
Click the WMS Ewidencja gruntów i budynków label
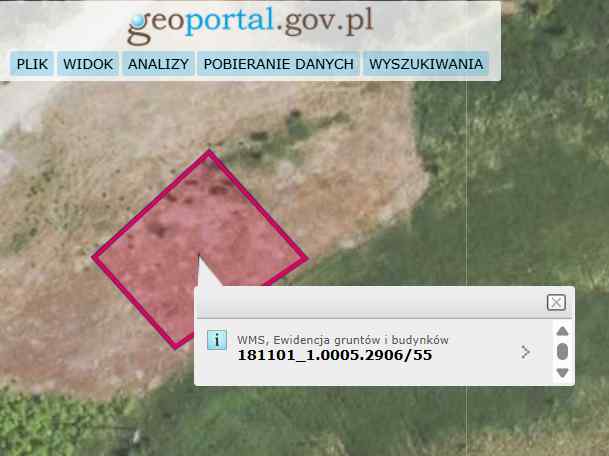(342, 340)
